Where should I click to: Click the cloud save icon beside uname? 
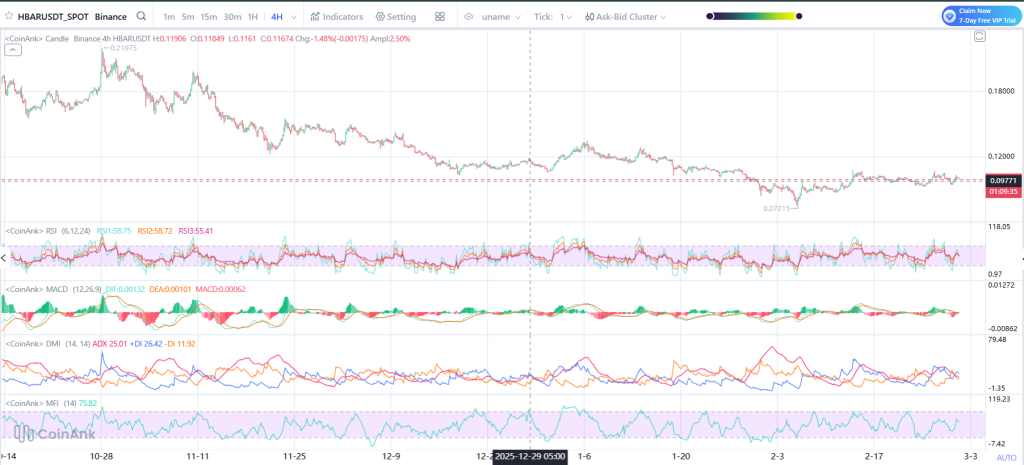(468, 17)
